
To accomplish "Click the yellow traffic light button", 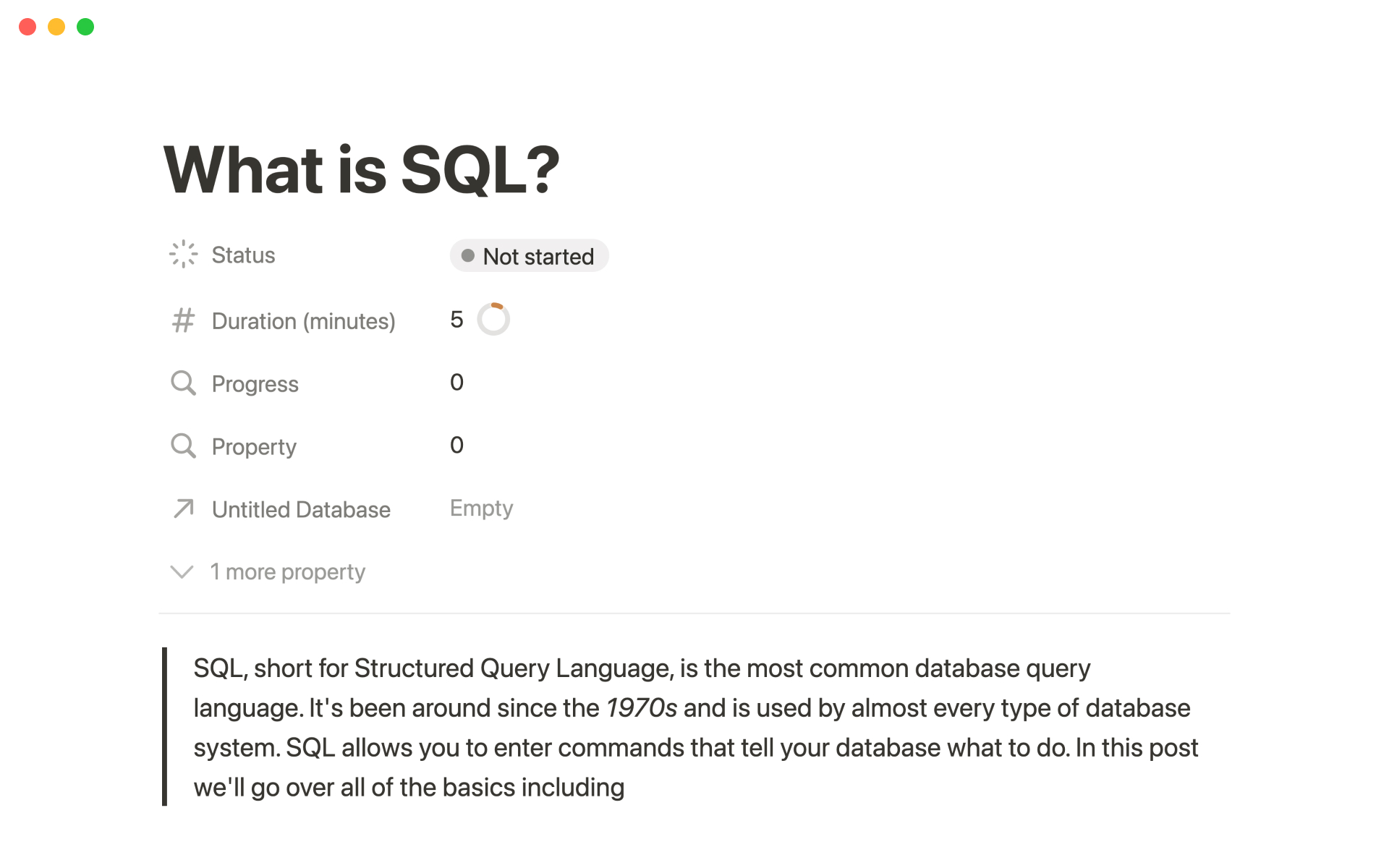I will click(56, 26).
